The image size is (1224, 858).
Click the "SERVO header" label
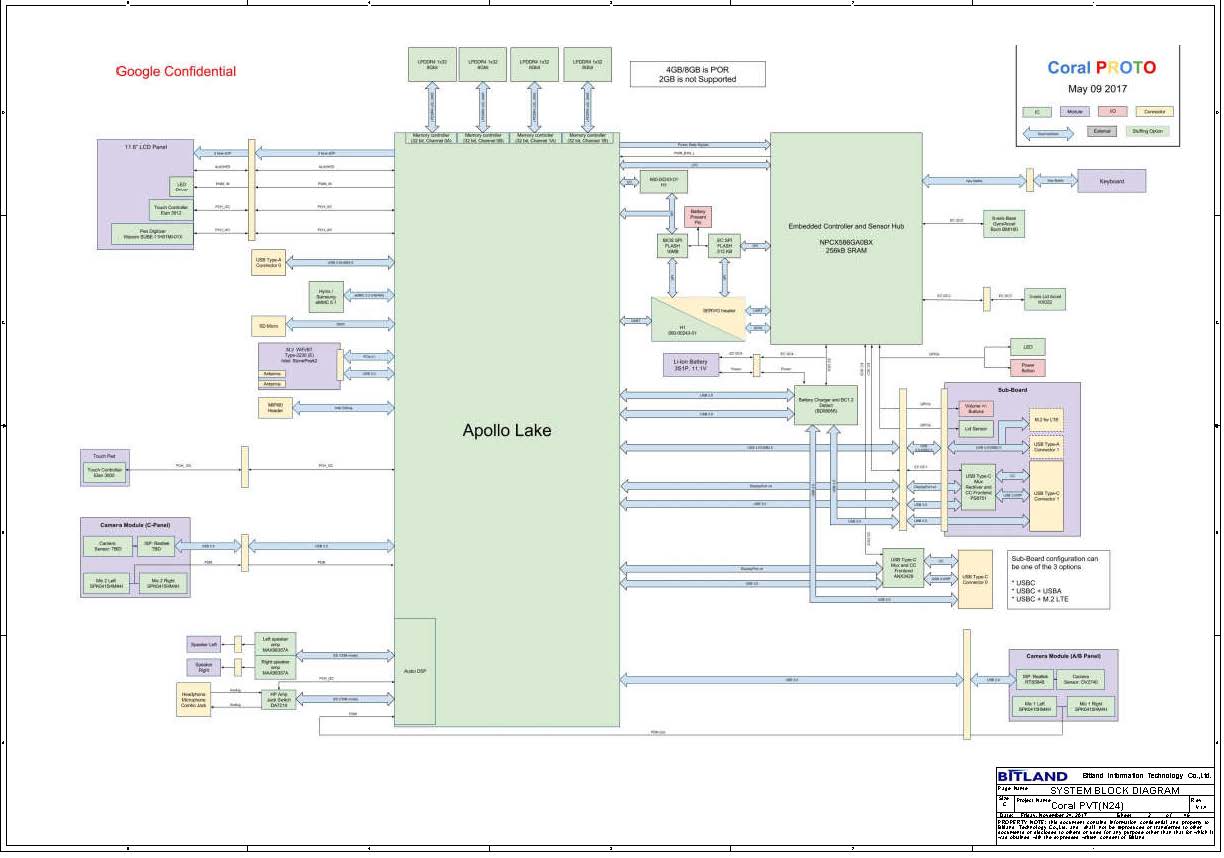coord(719,311)
